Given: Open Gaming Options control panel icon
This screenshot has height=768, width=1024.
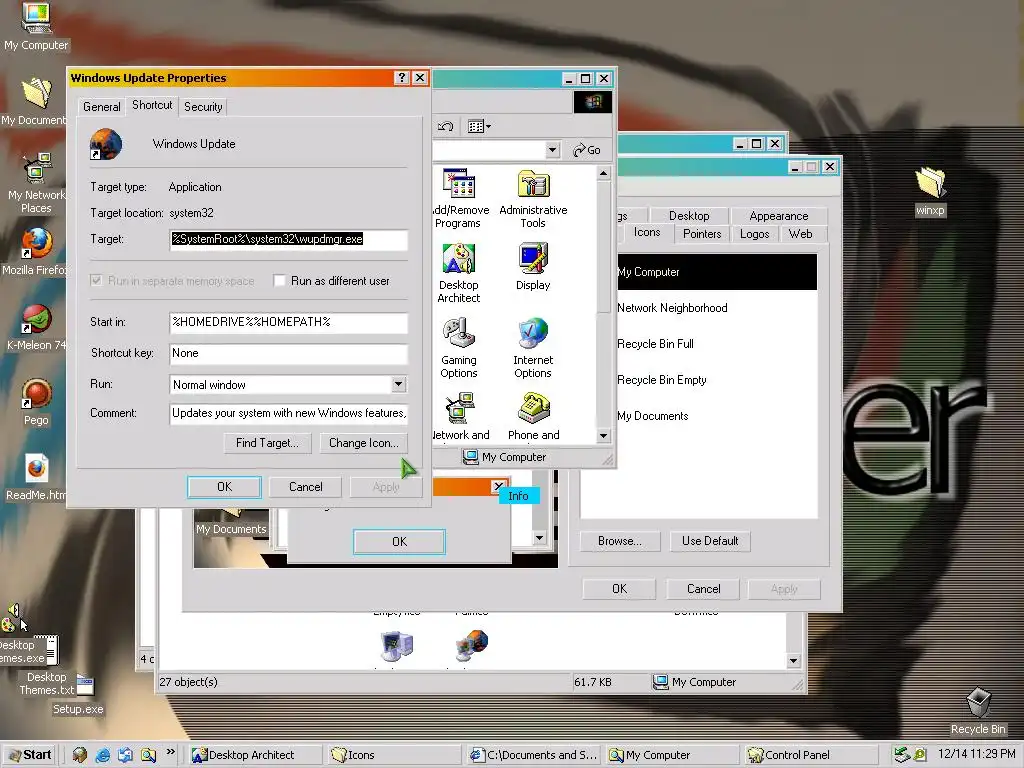Looking at the screenshot, I should tap(458, 348).
